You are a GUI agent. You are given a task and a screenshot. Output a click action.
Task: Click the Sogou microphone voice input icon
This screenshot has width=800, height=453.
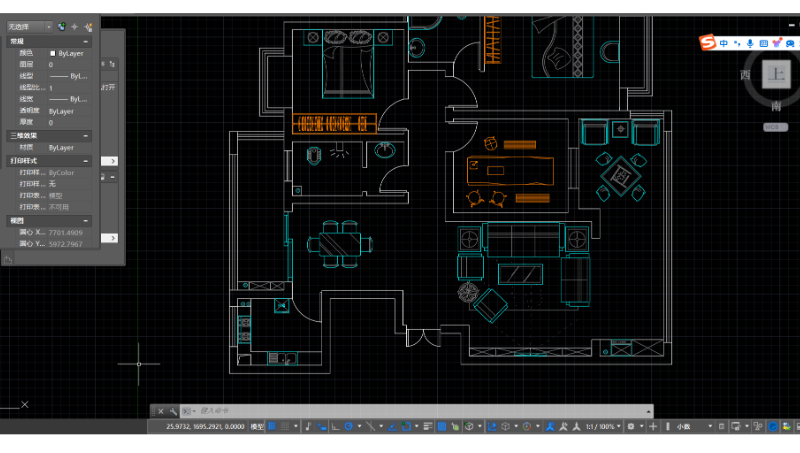[x=750, y=43]
